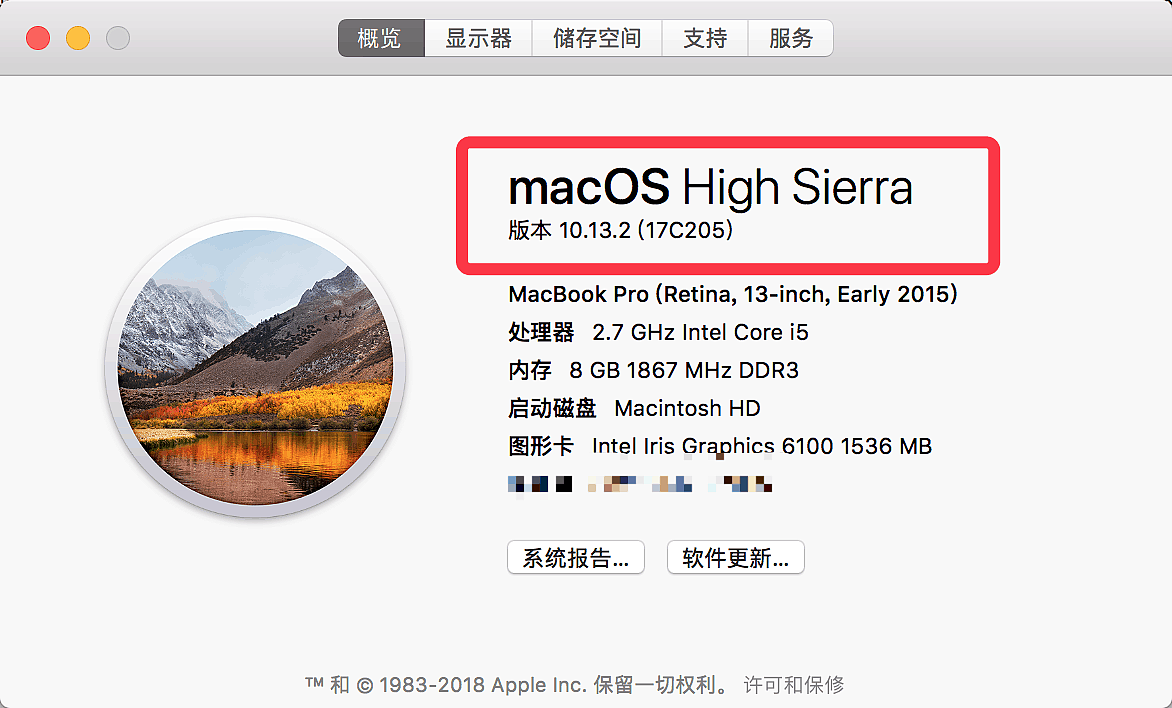Open the 许可和保修 link

(x=794, y=685)
